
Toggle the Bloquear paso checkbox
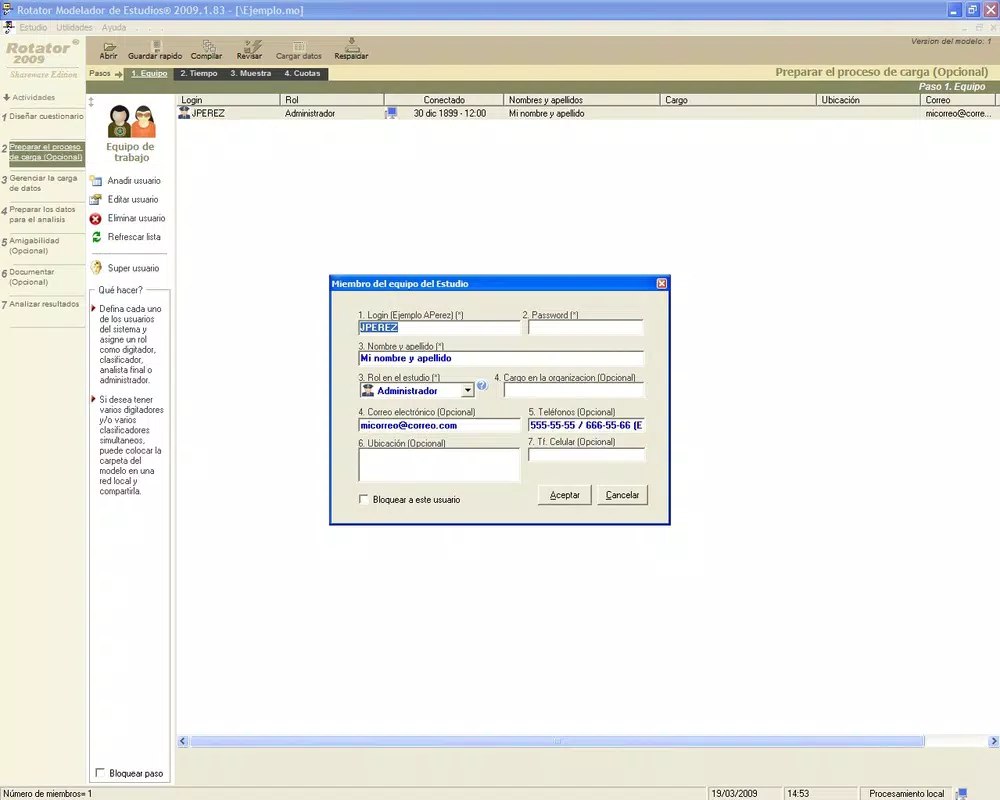99,773
